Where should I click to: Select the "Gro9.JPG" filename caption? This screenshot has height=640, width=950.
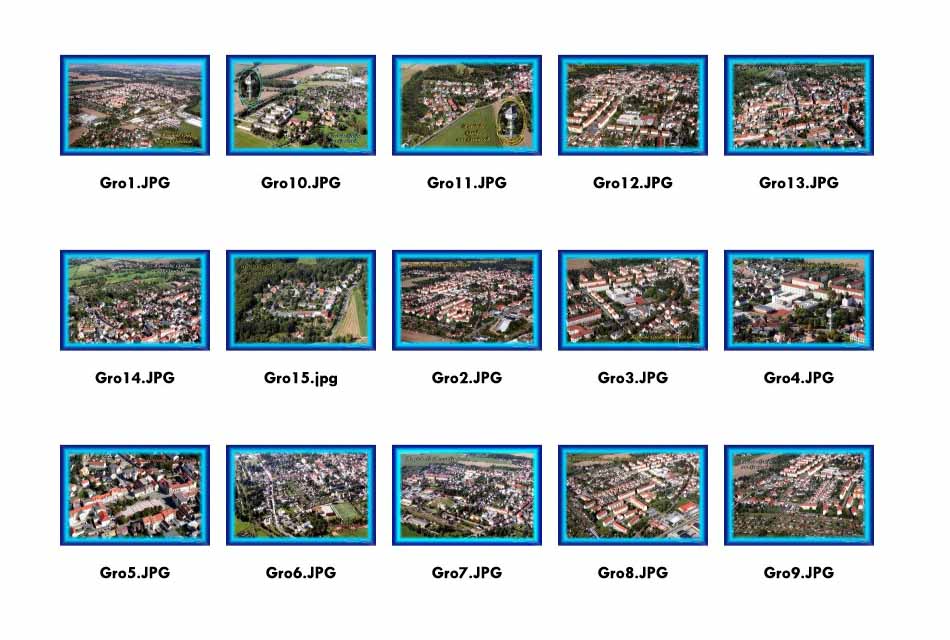(x=799, y=573)
